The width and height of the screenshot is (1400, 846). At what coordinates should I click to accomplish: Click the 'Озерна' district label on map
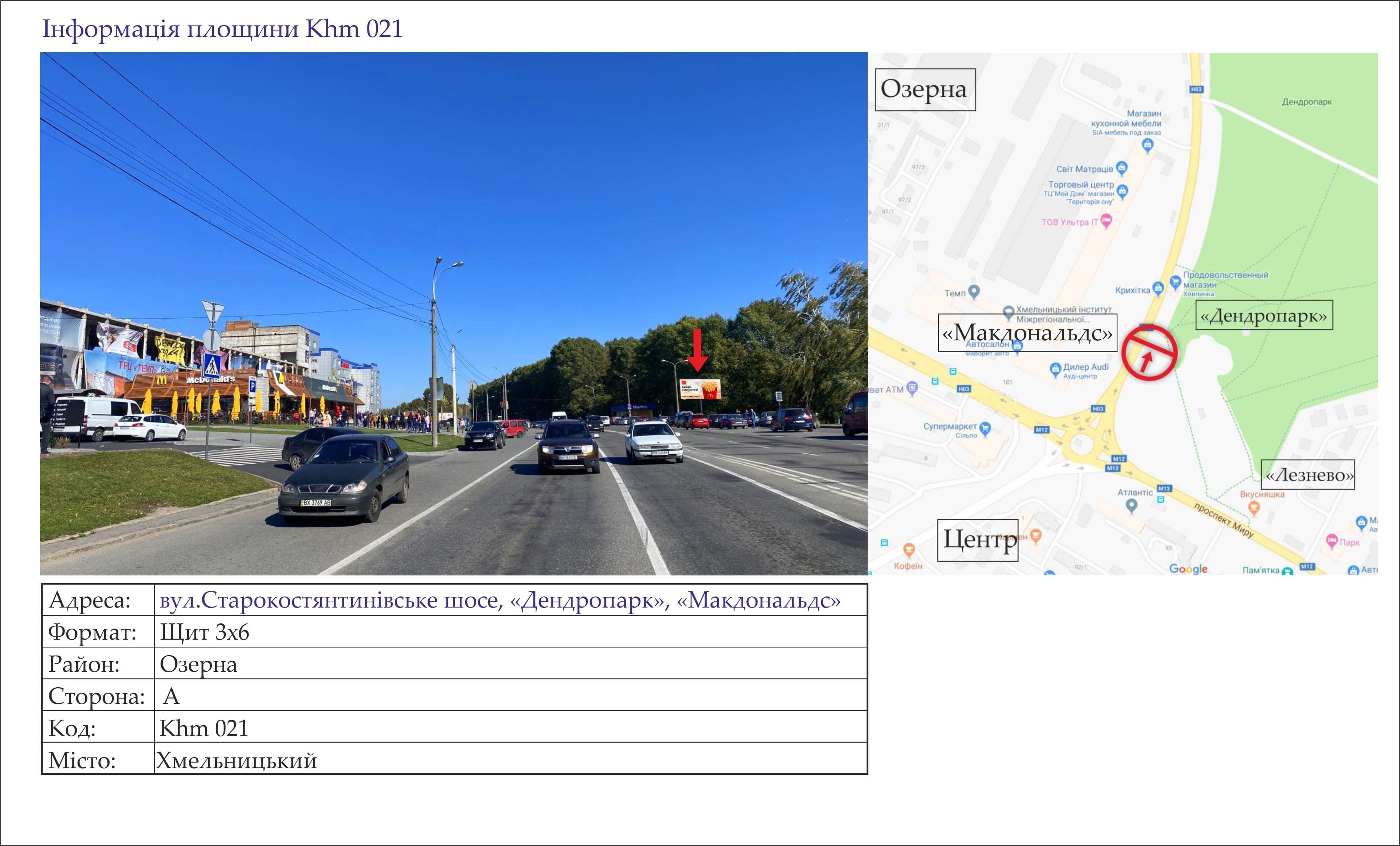point(925,90)
